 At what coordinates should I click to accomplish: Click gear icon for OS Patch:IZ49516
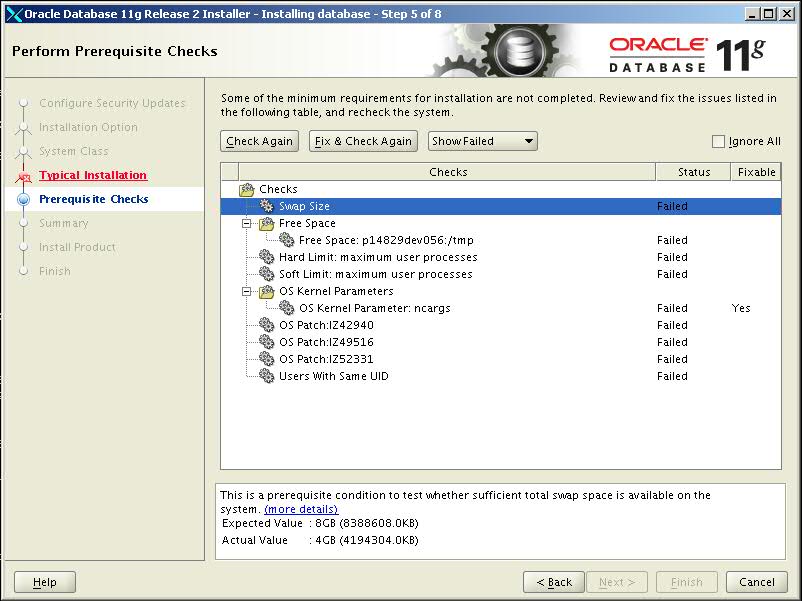coord(266,342)
